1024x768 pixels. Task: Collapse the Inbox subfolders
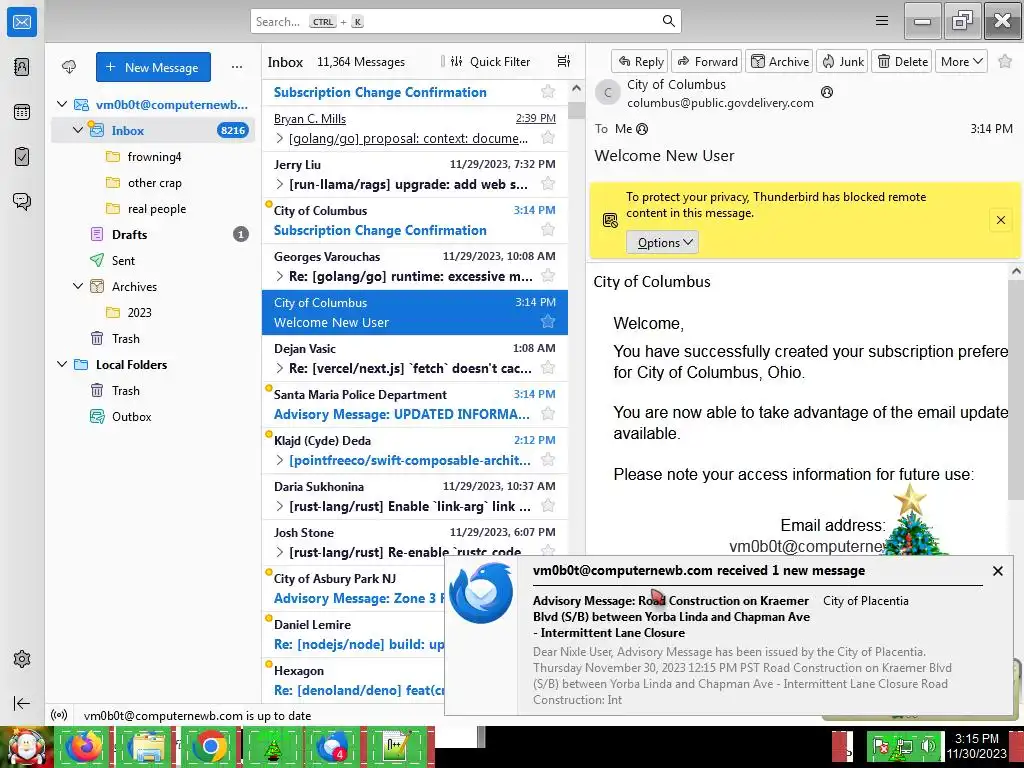pyautogui.click(x=78, y=130)
